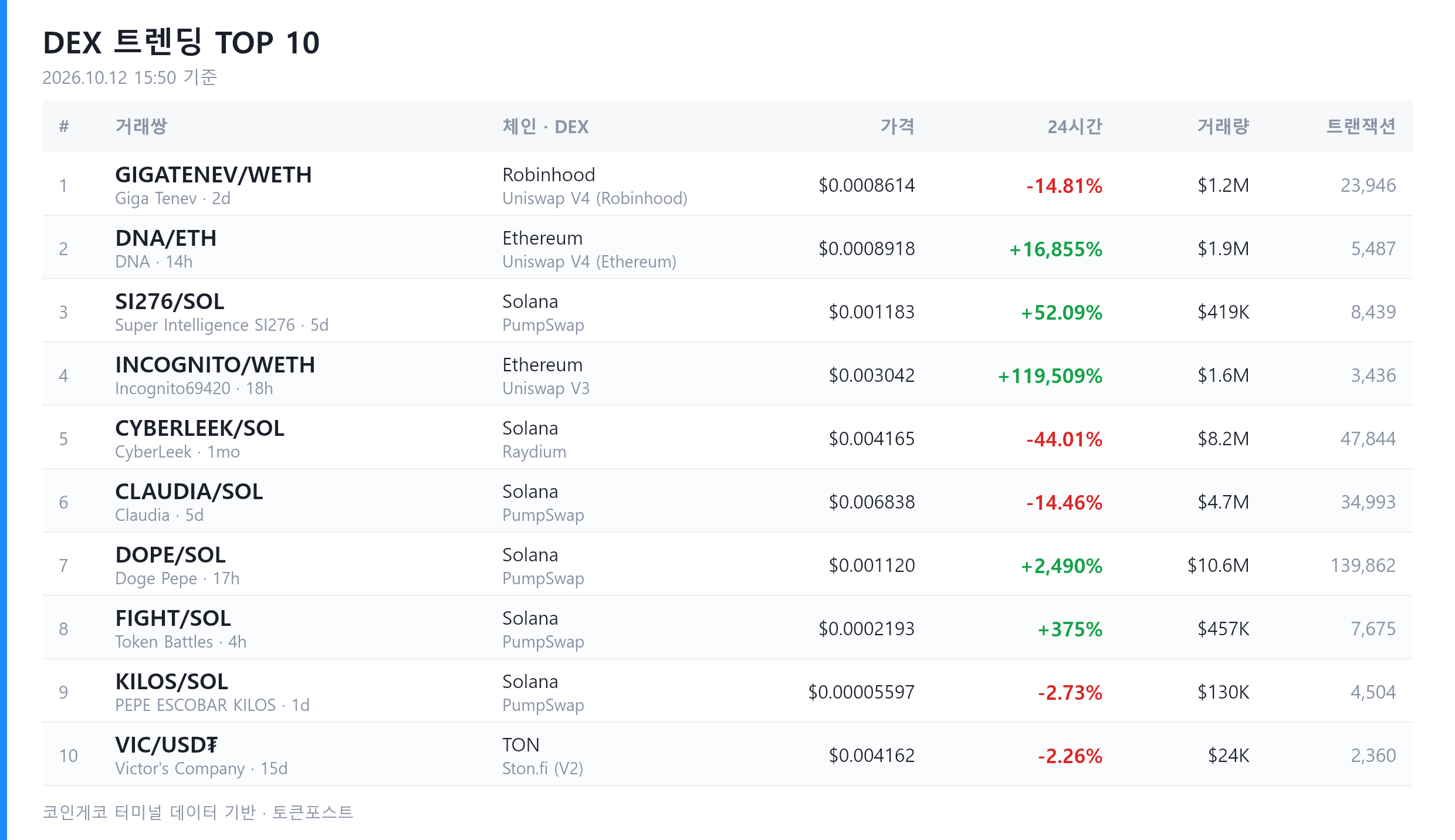The image size is (1455, 840).
Task: Click the 거래쌍 column header
Action: coord(141,126)
